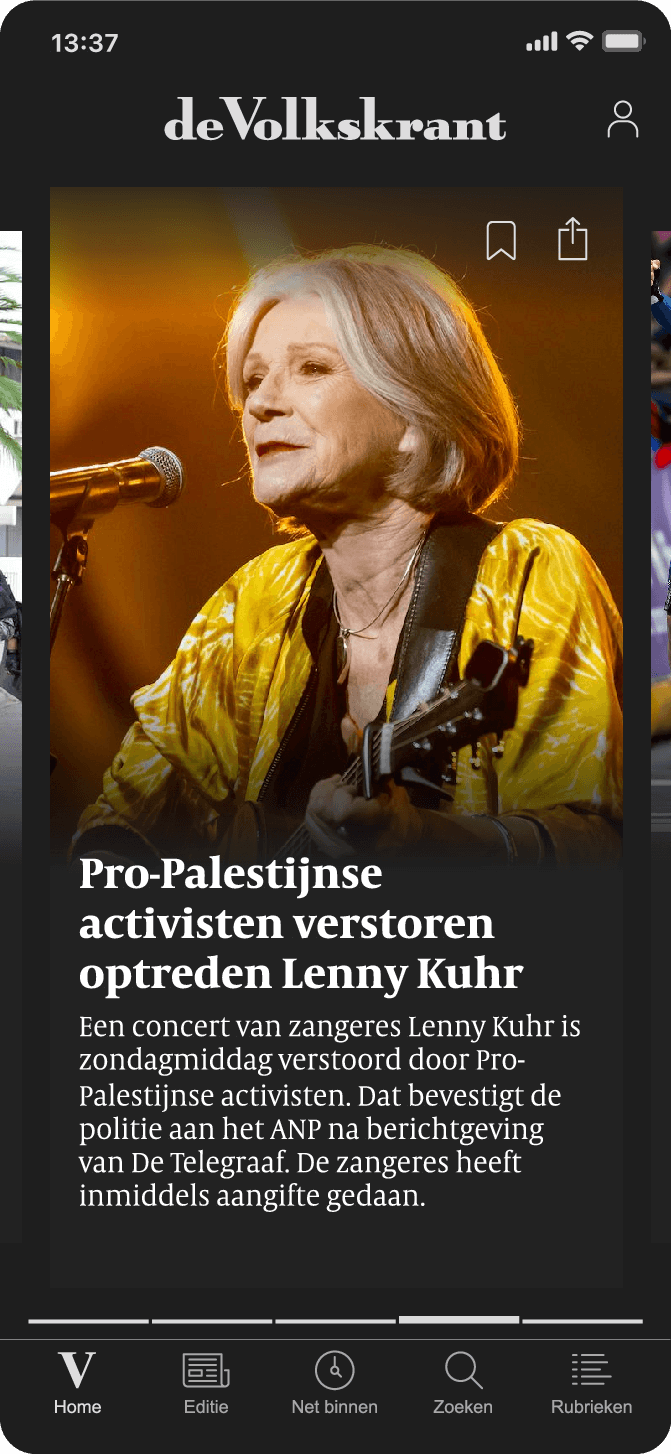Open the article summary about zangeres Lenny Kuhr
Screen dimensions: 671x1454
(x=330, y=1111)
